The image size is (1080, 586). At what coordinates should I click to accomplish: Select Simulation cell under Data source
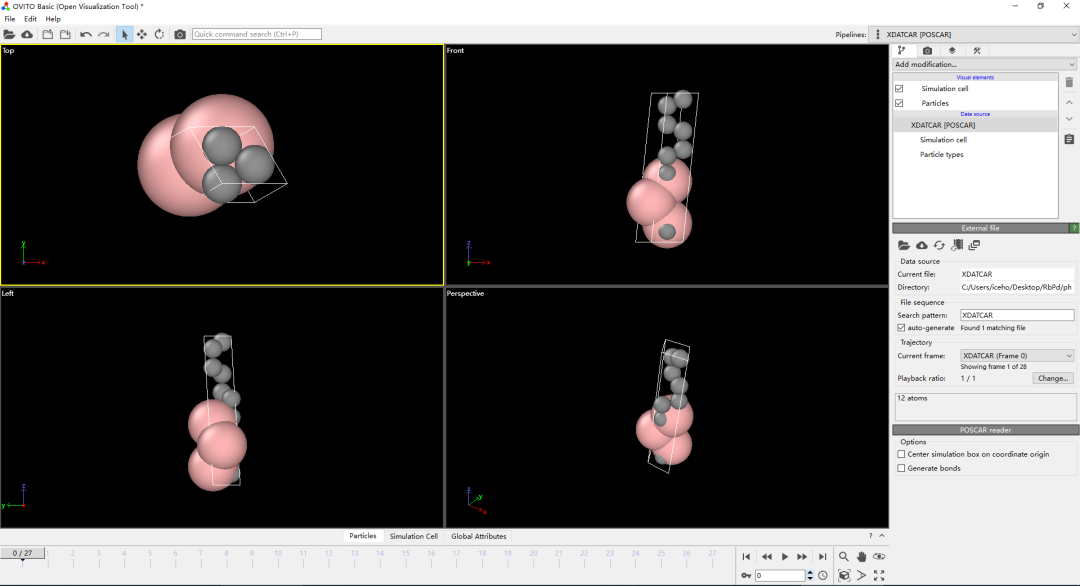943,140
